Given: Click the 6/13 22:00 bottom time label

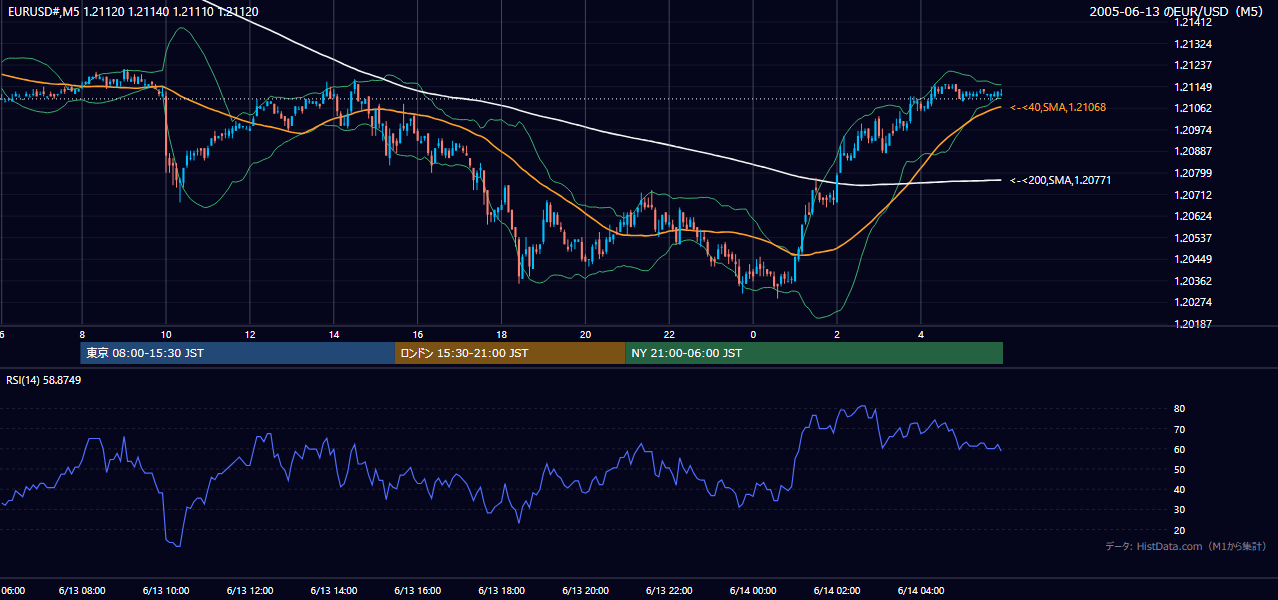Looking at the screenshot, I should 669,590.
